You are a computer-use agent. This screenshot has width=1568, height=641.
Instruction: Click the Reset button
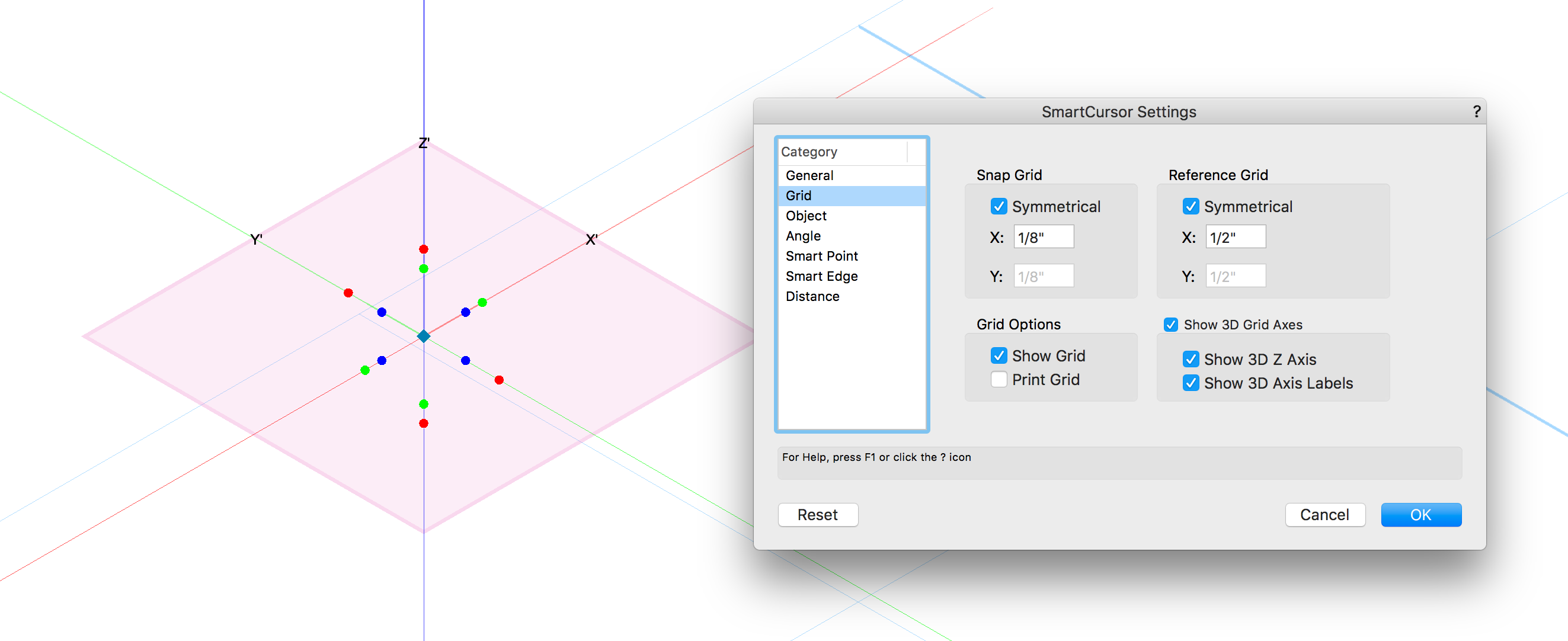coord(817,514)
